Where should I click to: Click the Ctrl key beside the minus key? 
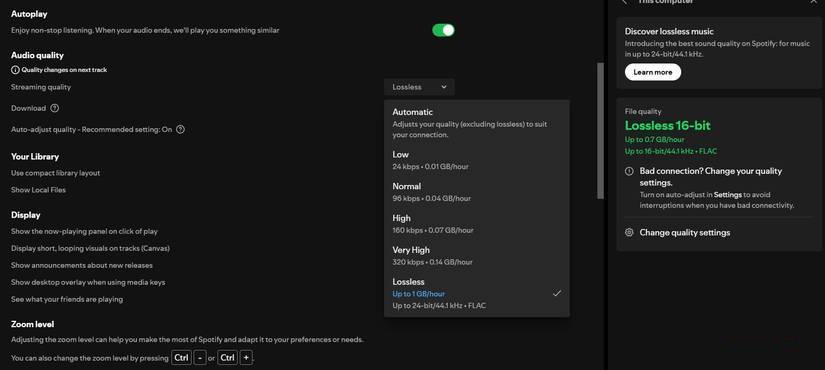coord(181,358)
